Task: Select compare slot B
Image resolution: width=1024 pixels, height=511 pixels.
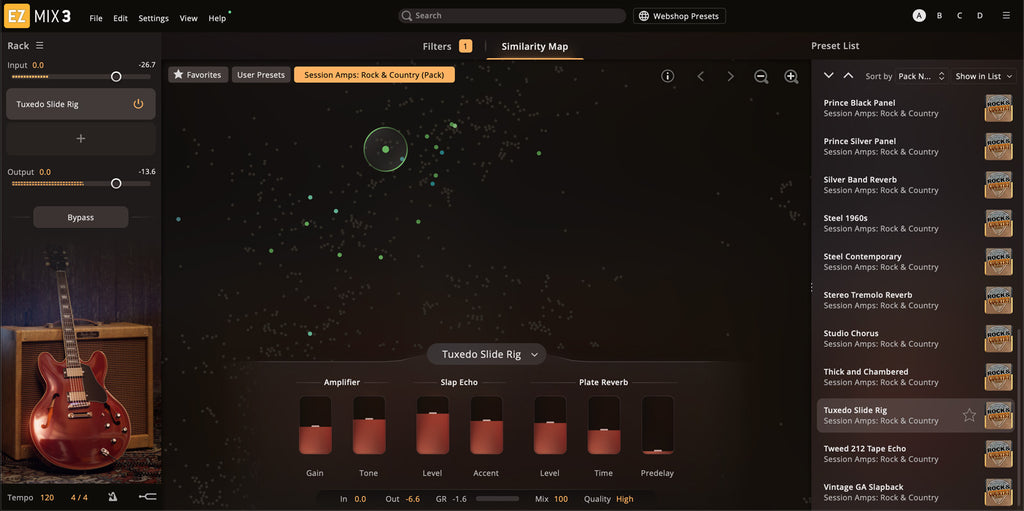Action: pyautogui.click(x=939, y=16)
